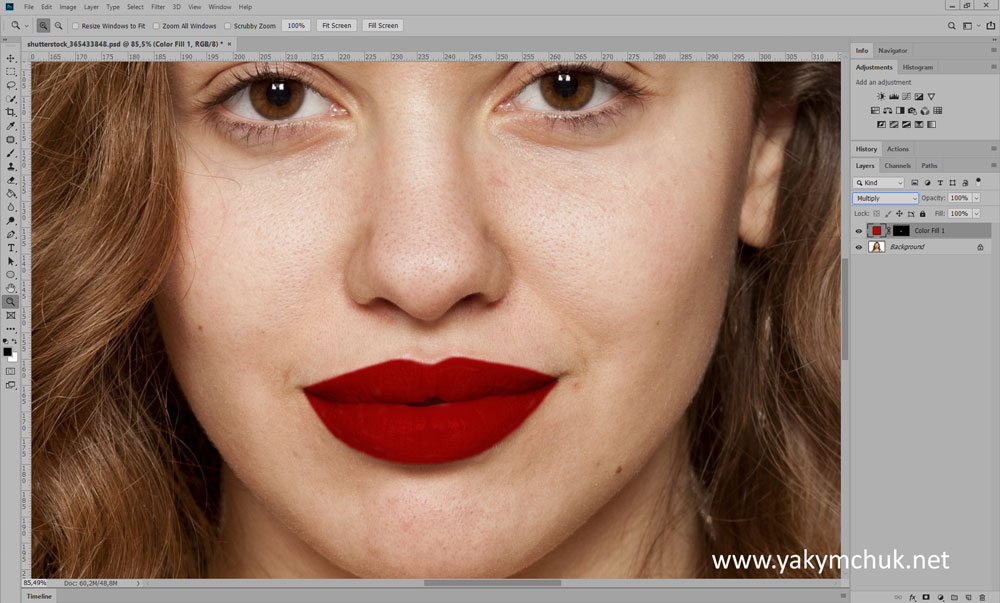This screenshot has height=603, width=1000.
Task: Open the Layers panel menu
Action: 993,166
